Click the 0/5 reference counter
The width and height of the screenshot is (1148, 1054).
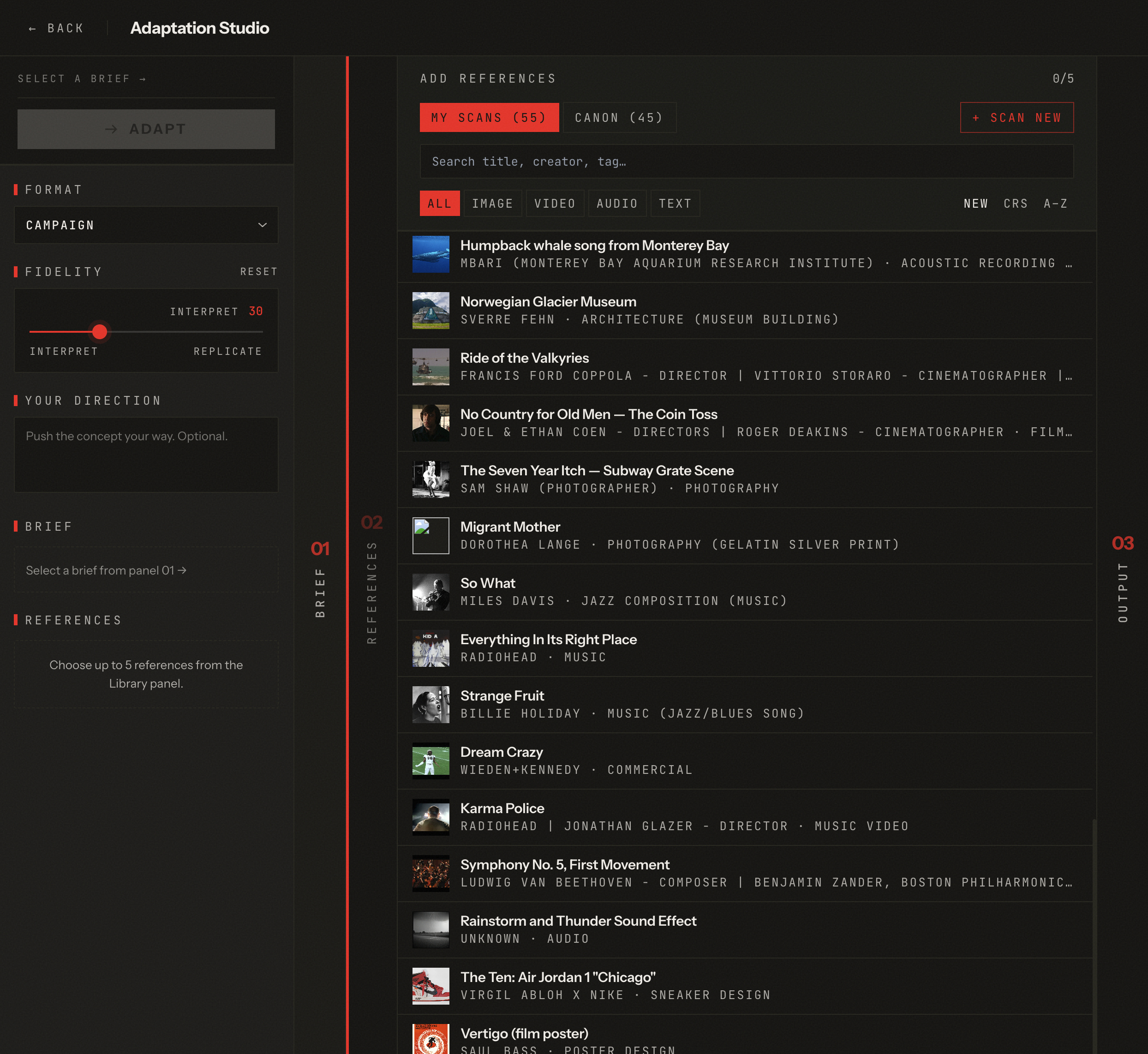coord(1063,79)
